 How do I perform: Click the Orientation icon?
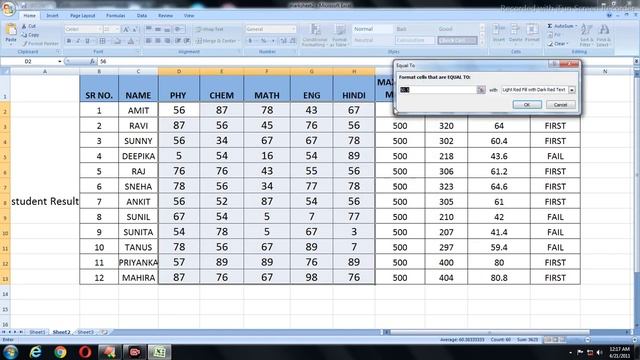click(x=179, y=29)
